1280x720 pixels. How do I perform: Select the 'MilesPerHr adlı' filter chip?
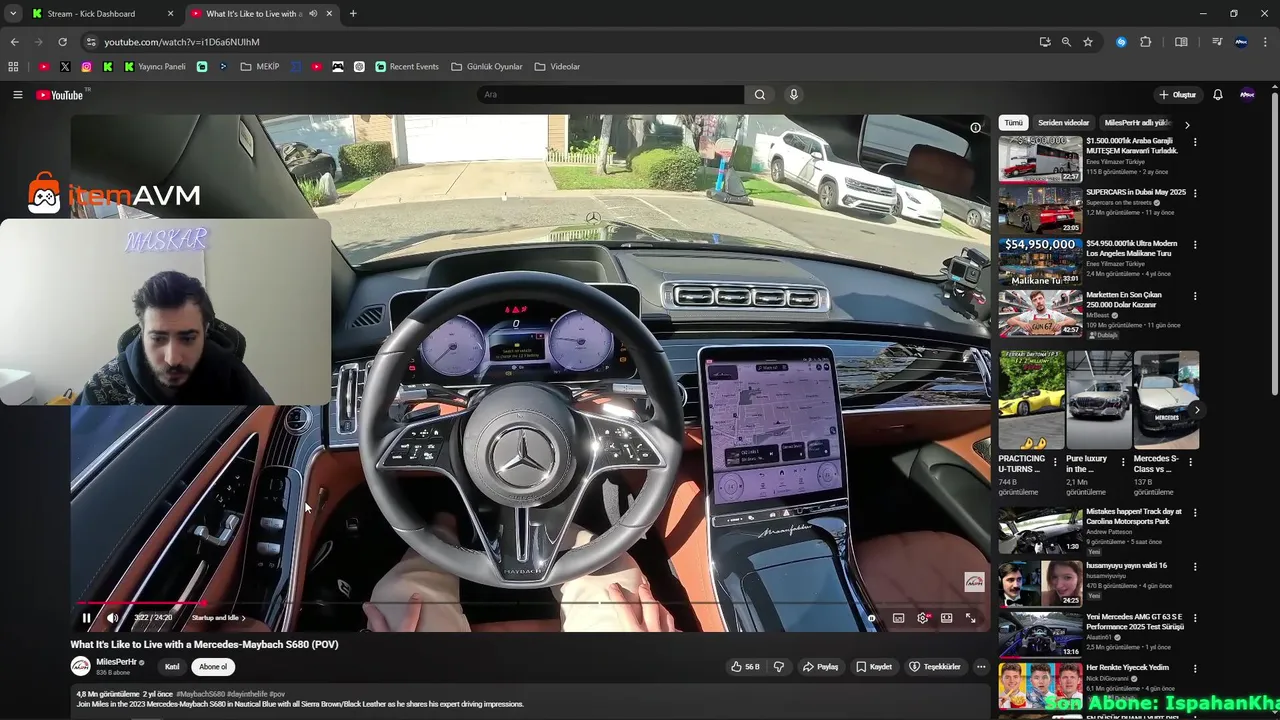tap(1137, 123)
